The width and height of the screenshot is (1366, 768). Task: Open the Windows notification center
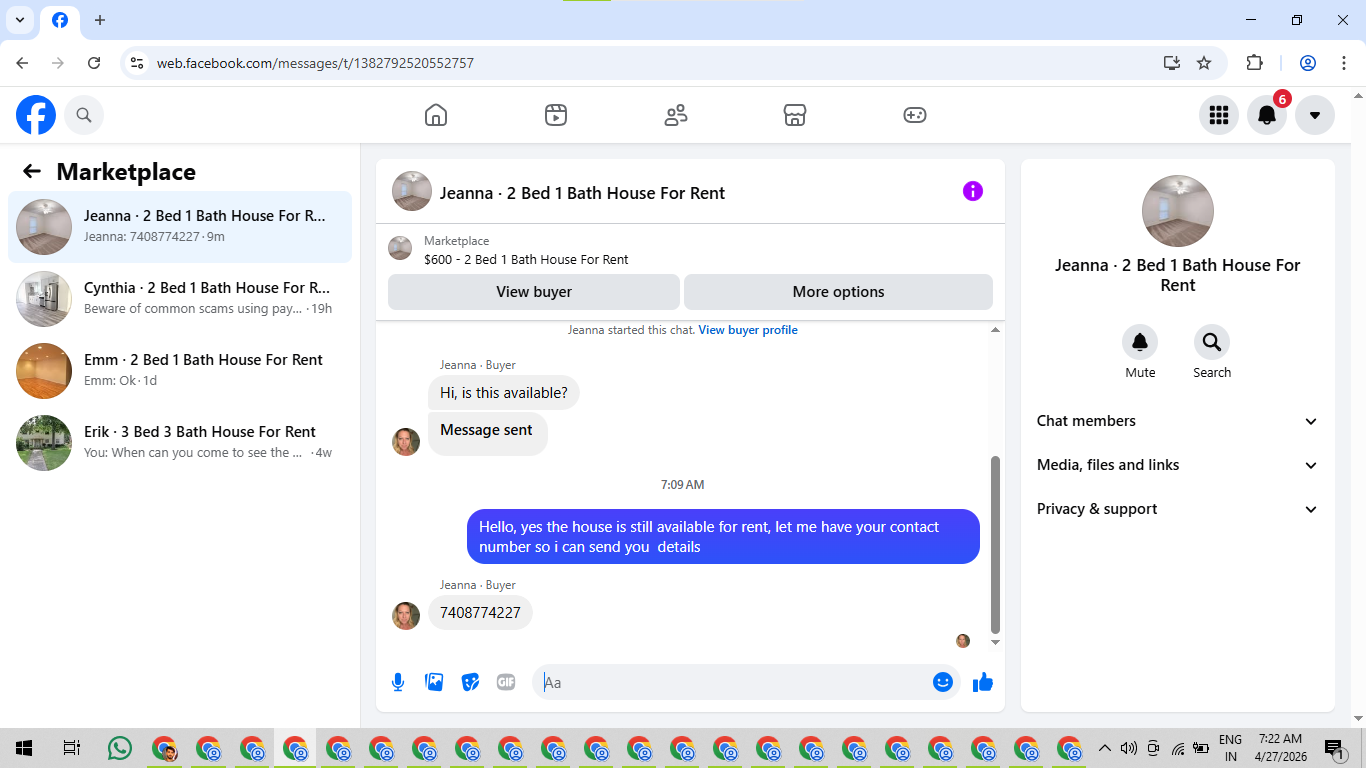(x=1333, y=748)
